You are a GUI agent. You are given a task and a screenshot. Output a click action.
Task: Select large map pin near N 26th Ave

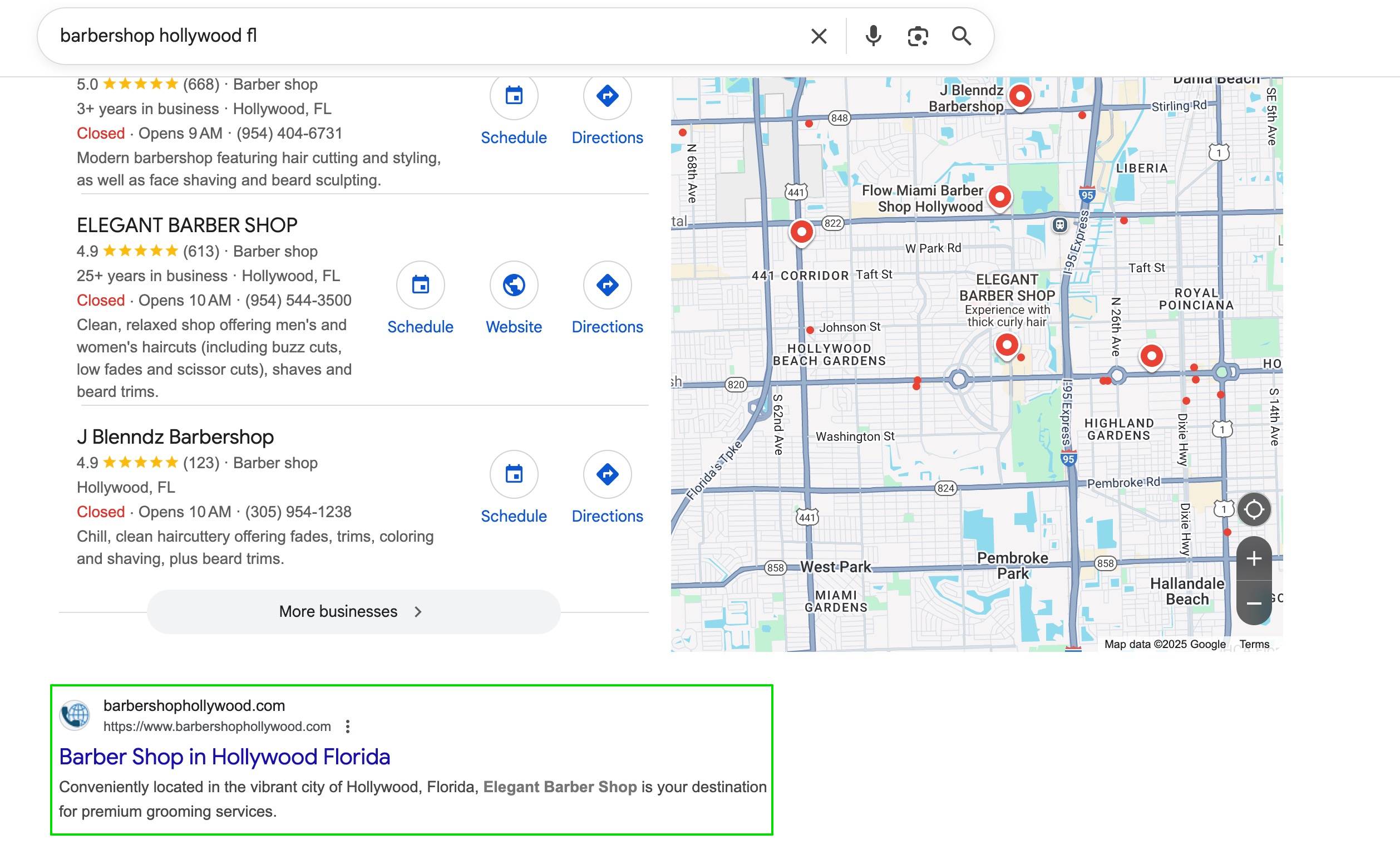[1151, 356]
